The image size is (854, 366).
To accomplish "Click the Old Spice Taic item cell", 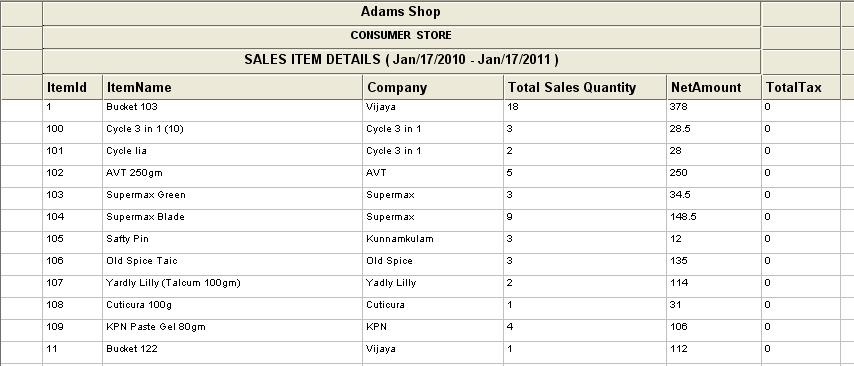I will [233, 264].
